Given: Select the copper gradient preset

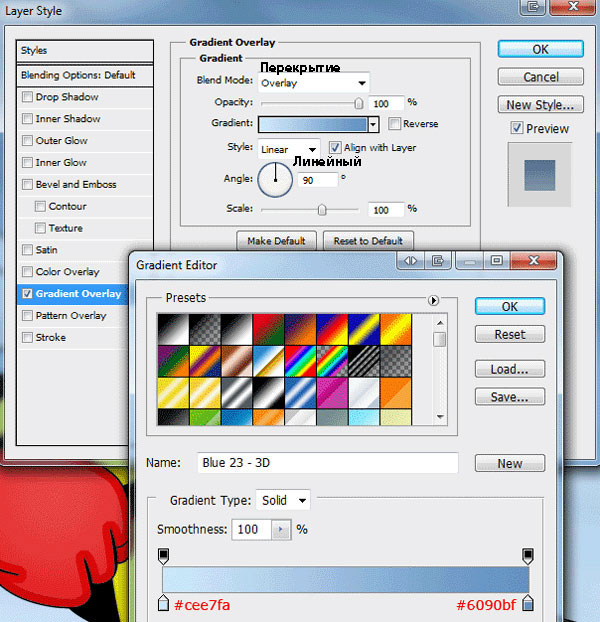Looking at the screenshot, I should pos(237,361).
